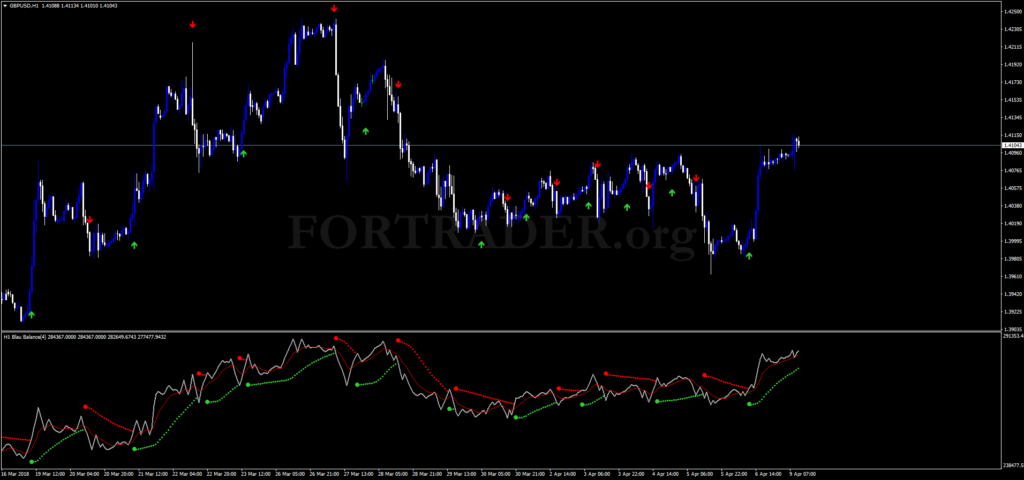Click the 1.39610 price axis label
This screenshot has height=480, width=1024.
(x=1013, y=277)
